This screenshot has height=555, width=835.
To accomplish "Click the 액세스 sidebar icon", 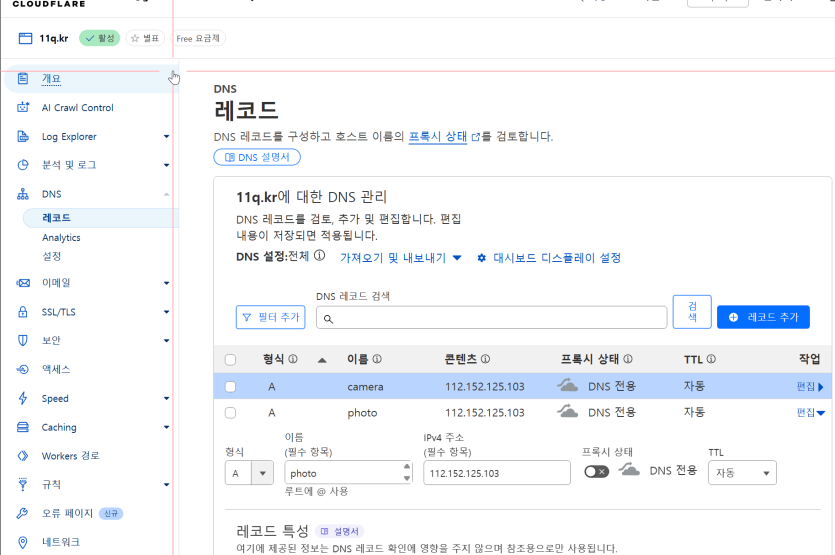I will (23, 369).
